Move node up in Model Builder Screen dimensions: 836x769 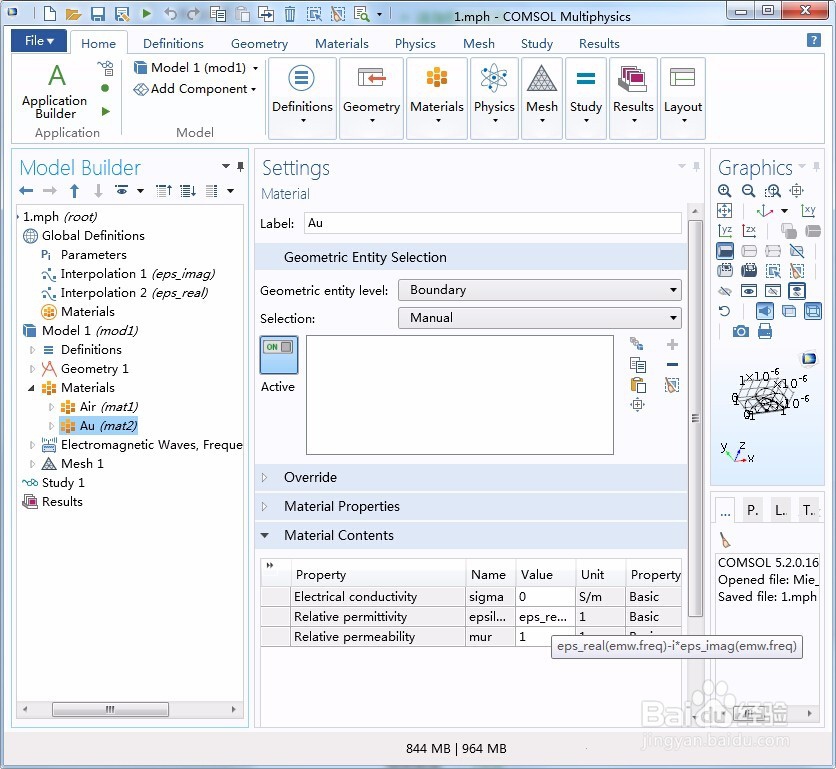[74, 190]
